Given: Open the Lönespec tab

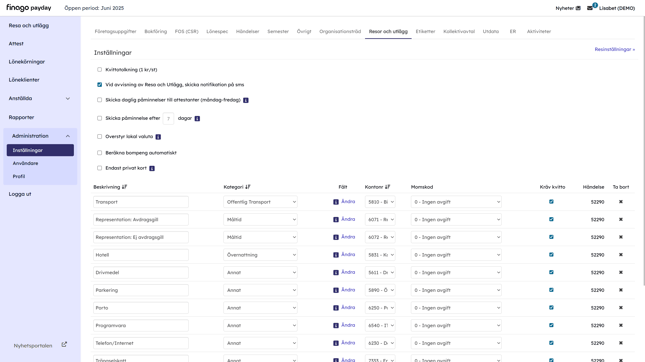Looking at the screenshot, I should click(x=217, y=31).
